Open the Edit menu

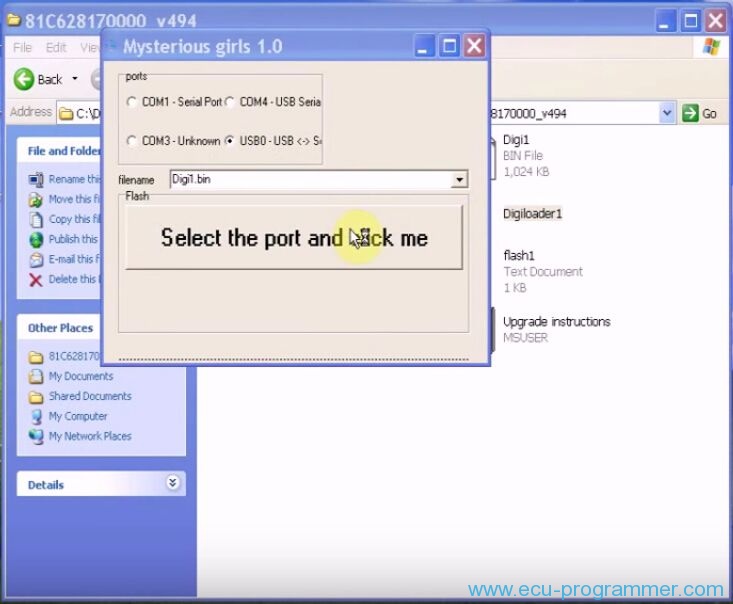pyautogui.click(x=56, y=48)
